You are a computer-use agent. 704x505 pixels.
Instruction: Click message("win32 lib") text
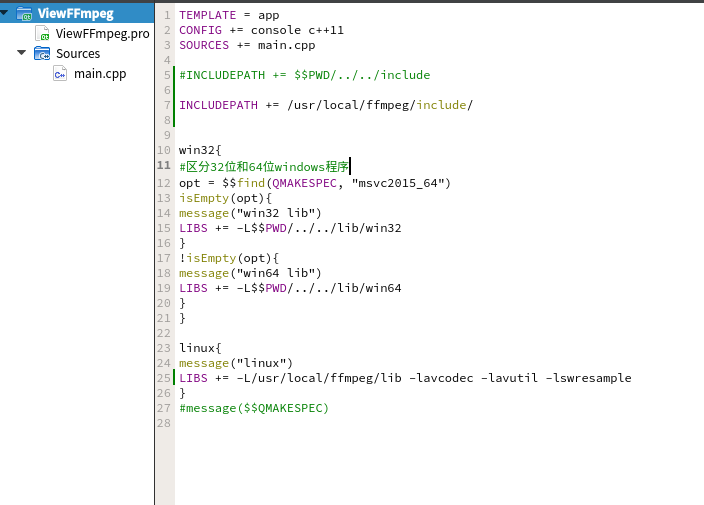click(250, 213)
